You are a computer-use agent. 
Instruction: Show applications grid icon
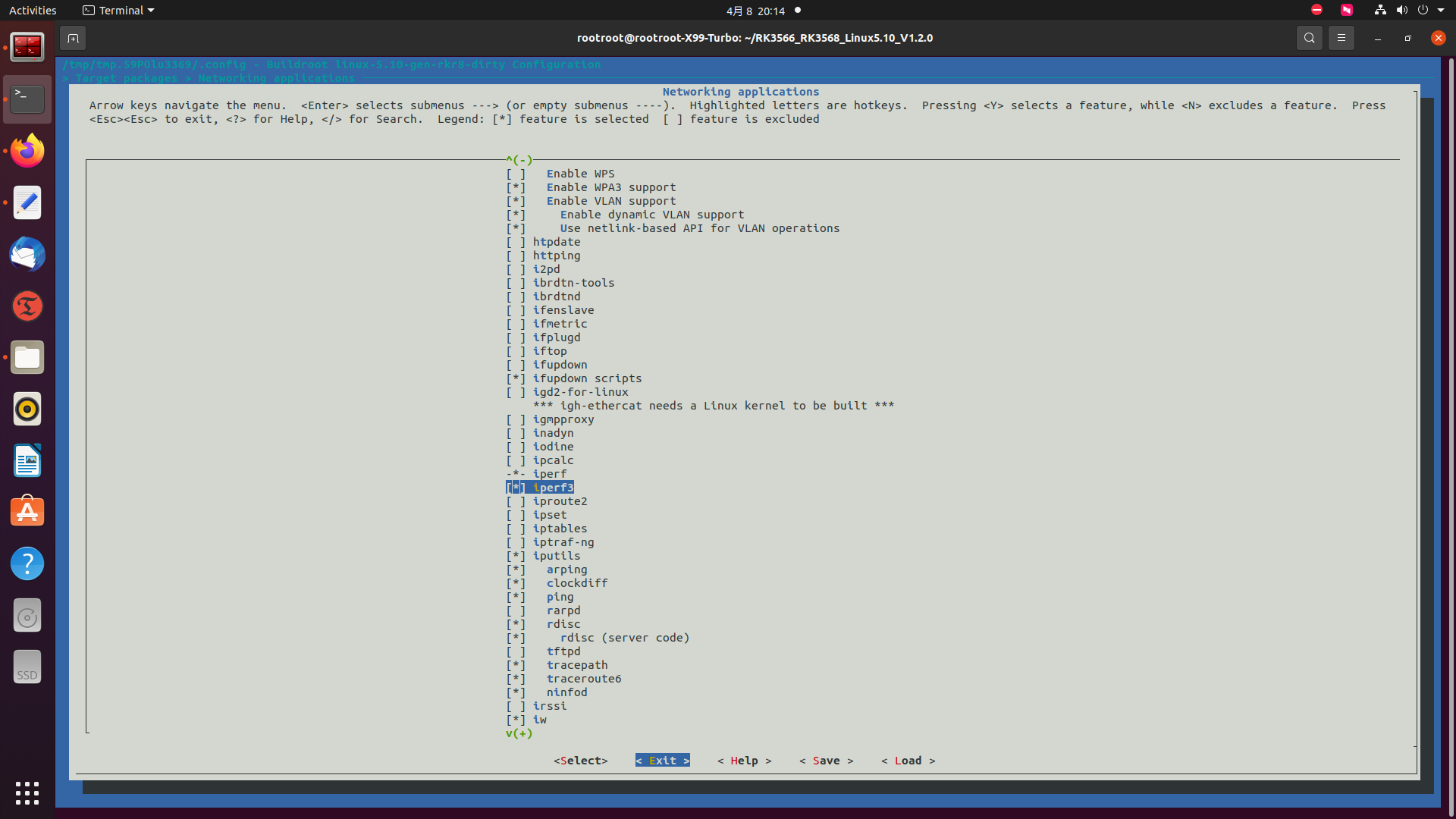coord(27,792)
